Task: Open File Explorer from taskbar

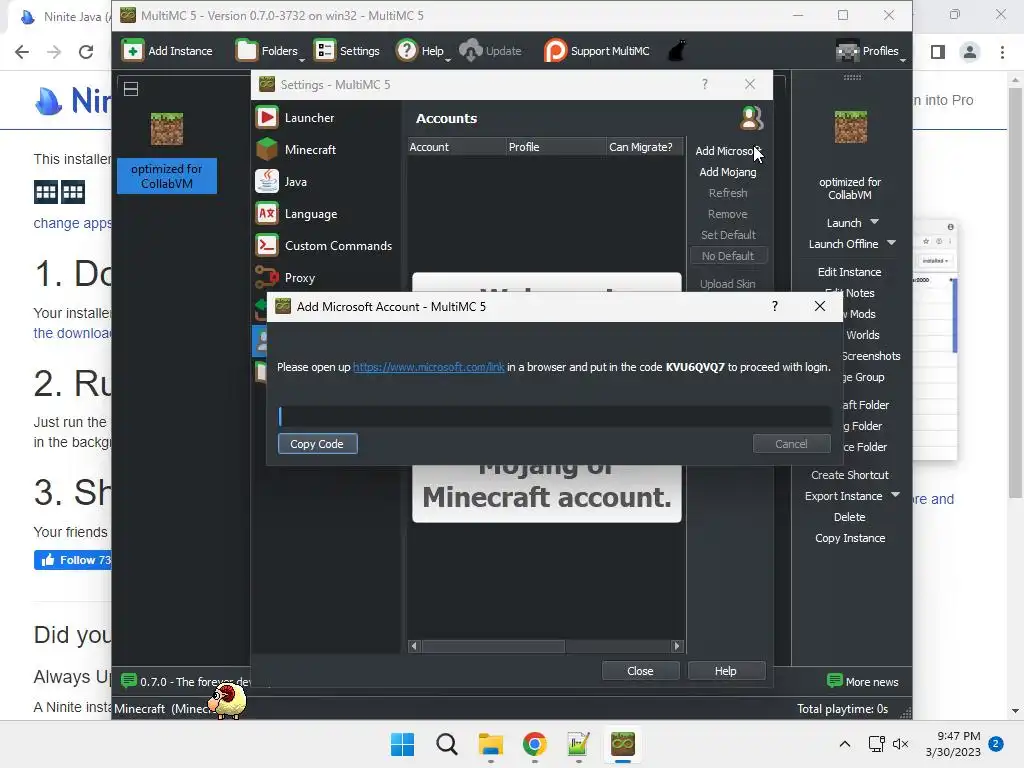Action: [490, 744]
